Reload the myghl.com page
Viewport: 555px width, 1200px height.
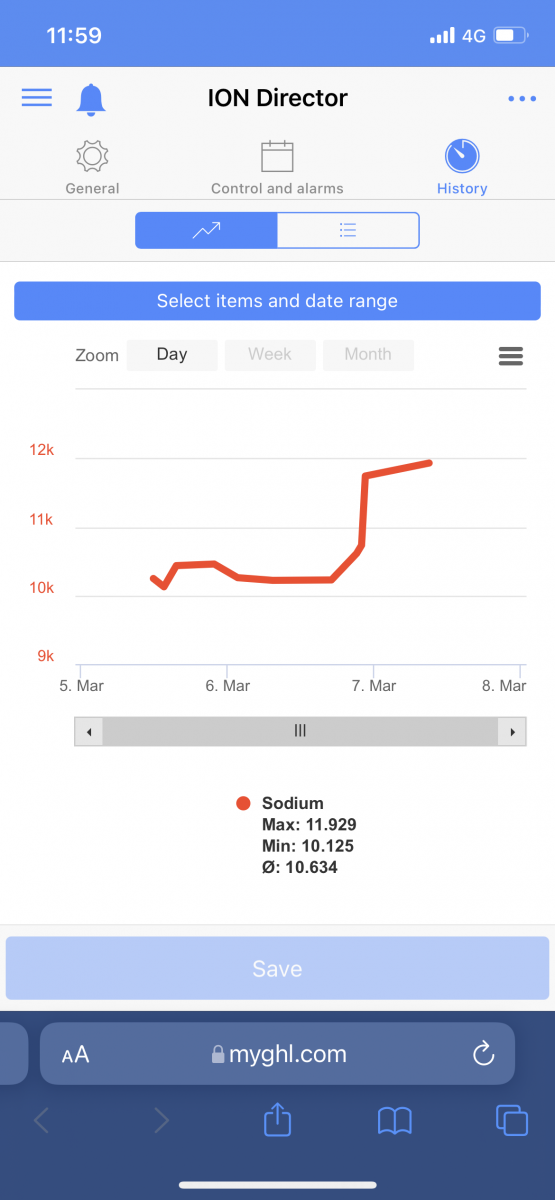[483, 1053]
